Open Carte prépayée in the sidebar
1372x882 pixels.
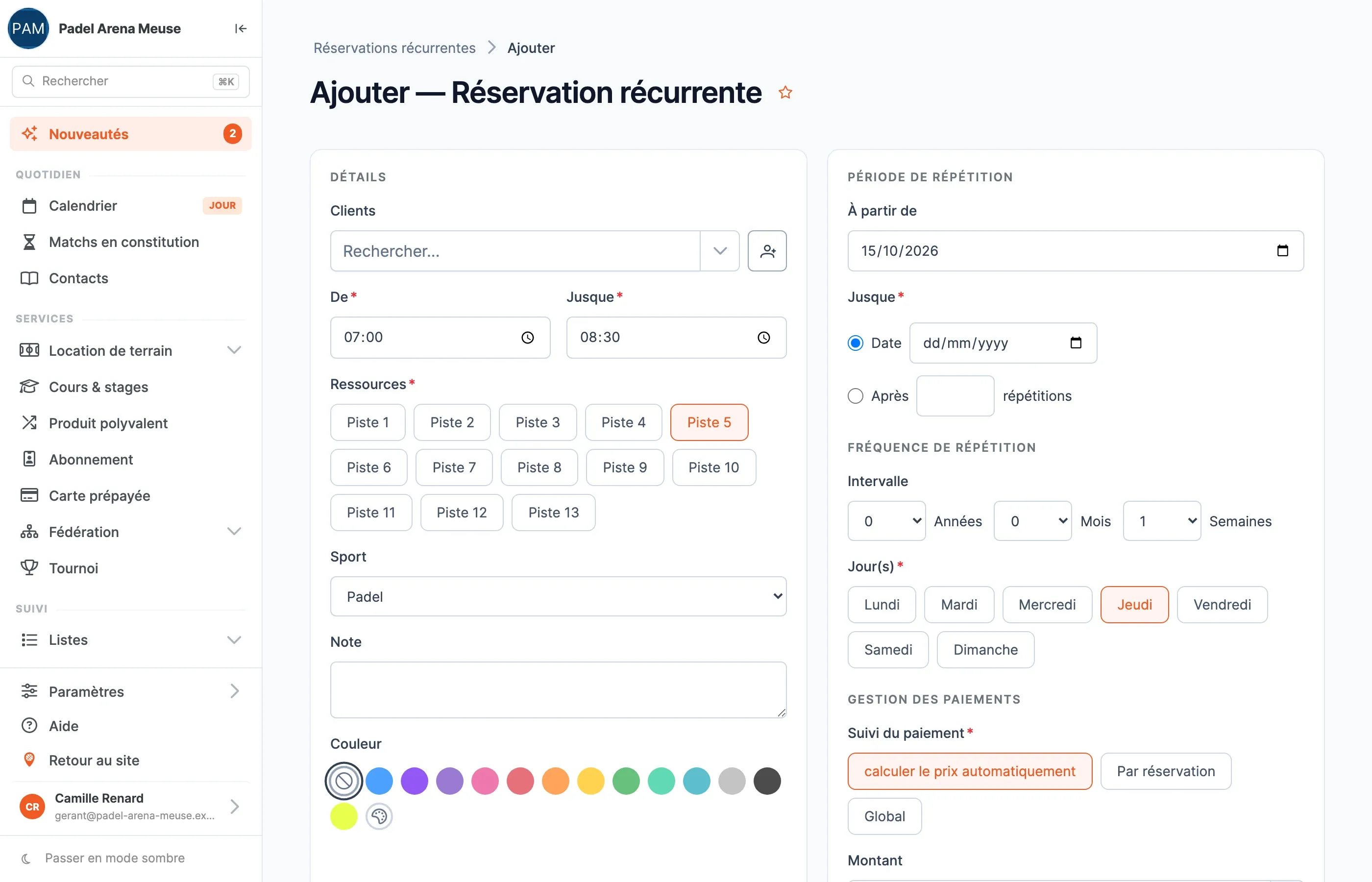[x=130, y=495]
